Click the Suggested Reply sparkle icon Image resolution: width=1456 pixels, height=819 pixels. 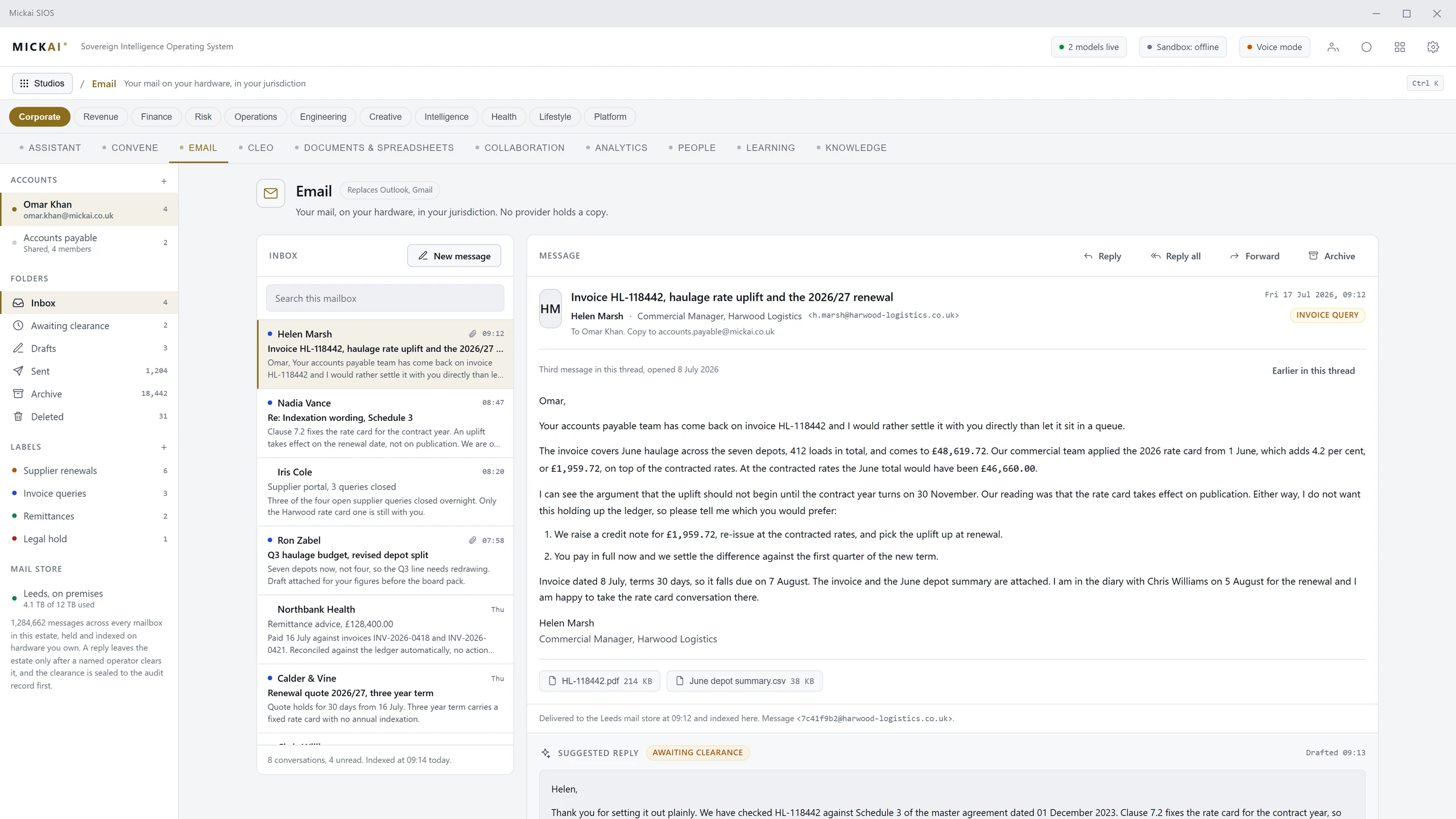coord(545,753)
